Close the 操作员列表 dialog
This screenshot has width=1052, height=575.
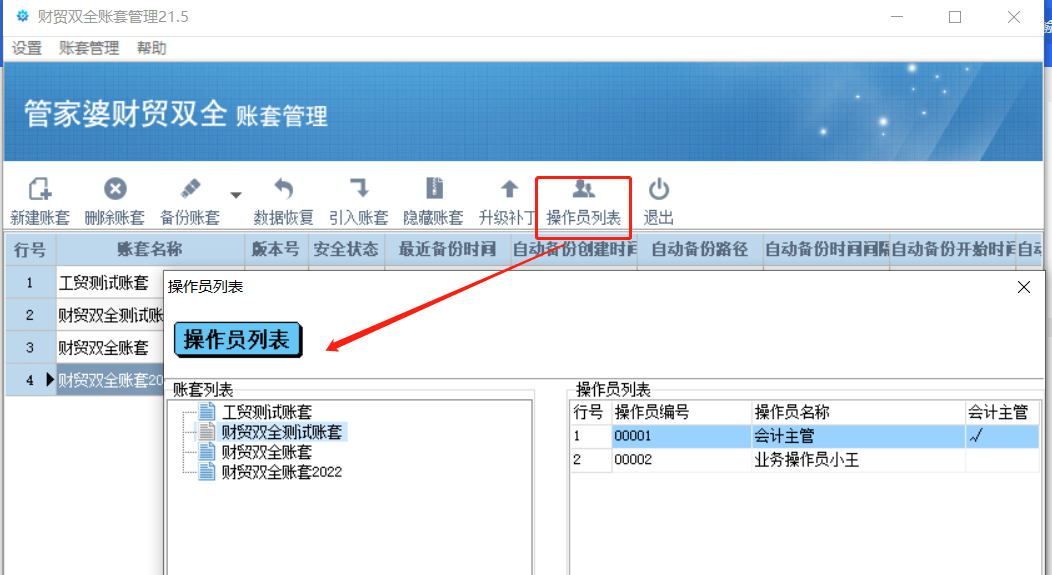1024,287
